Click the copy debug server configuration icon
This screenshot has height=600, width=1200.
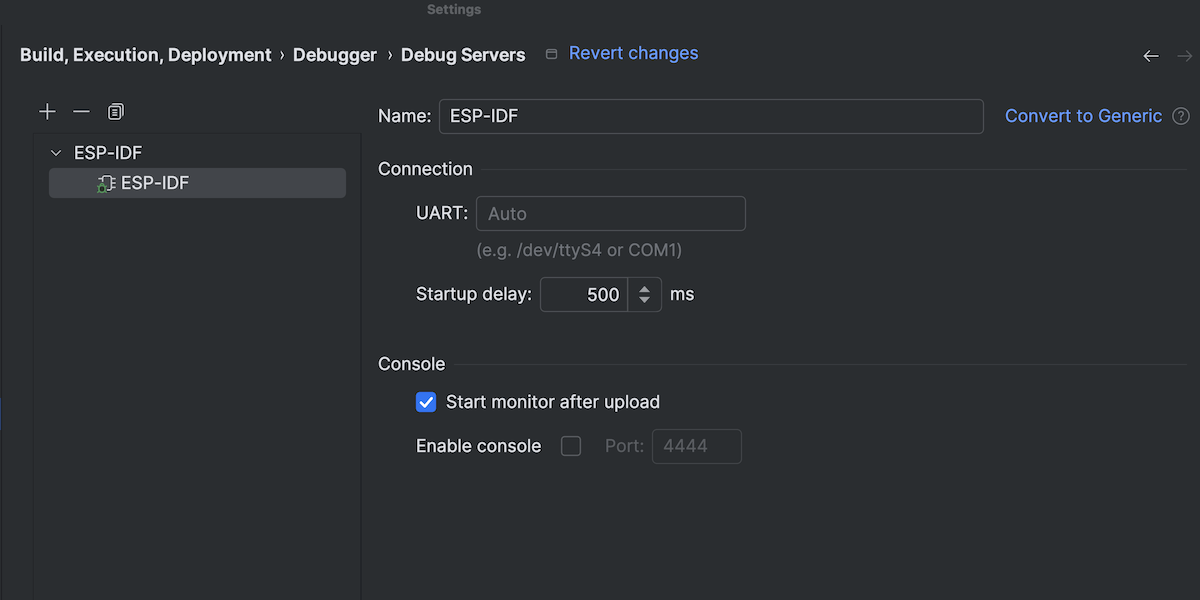116,111
